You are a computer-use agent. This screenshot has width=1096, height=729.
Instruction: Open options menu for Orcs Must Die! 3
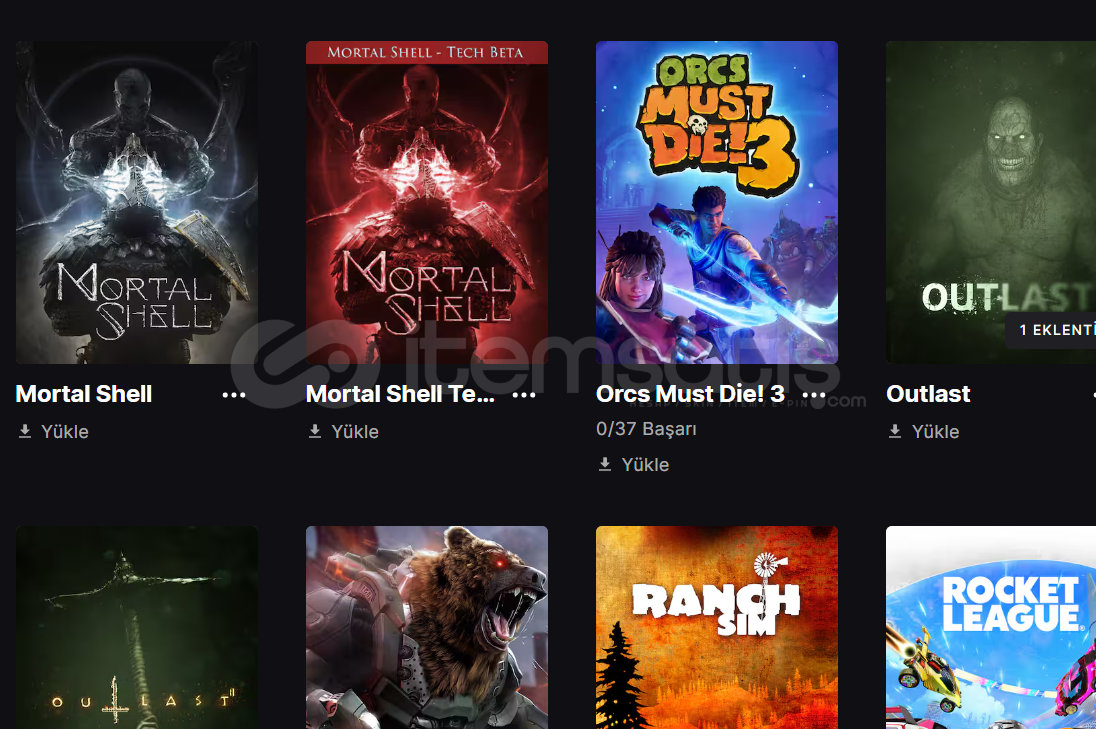[x=814, y=395]
